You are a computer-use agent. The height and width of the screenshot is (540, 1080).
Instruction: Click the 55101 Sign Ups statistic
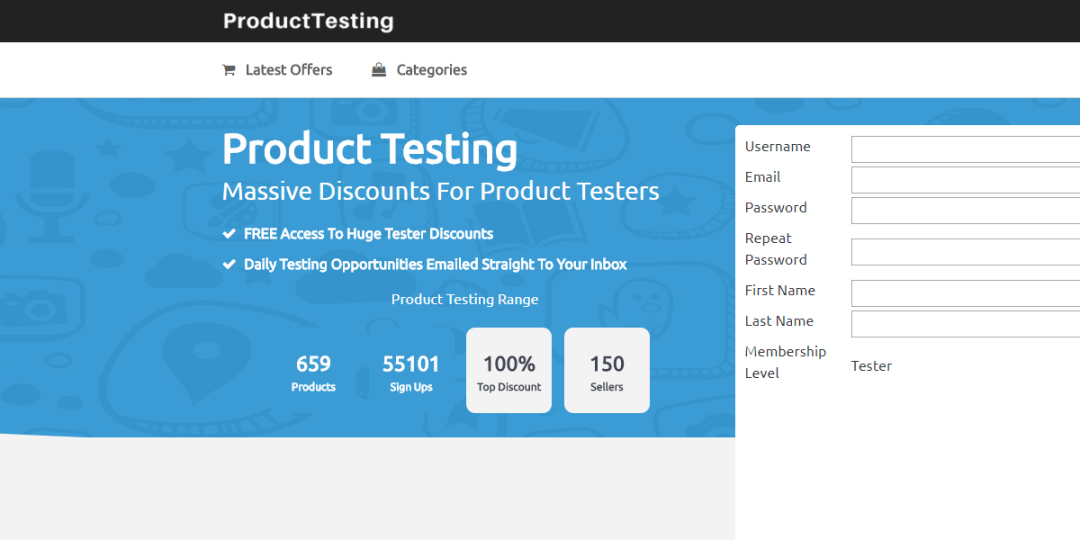[411, 372]
